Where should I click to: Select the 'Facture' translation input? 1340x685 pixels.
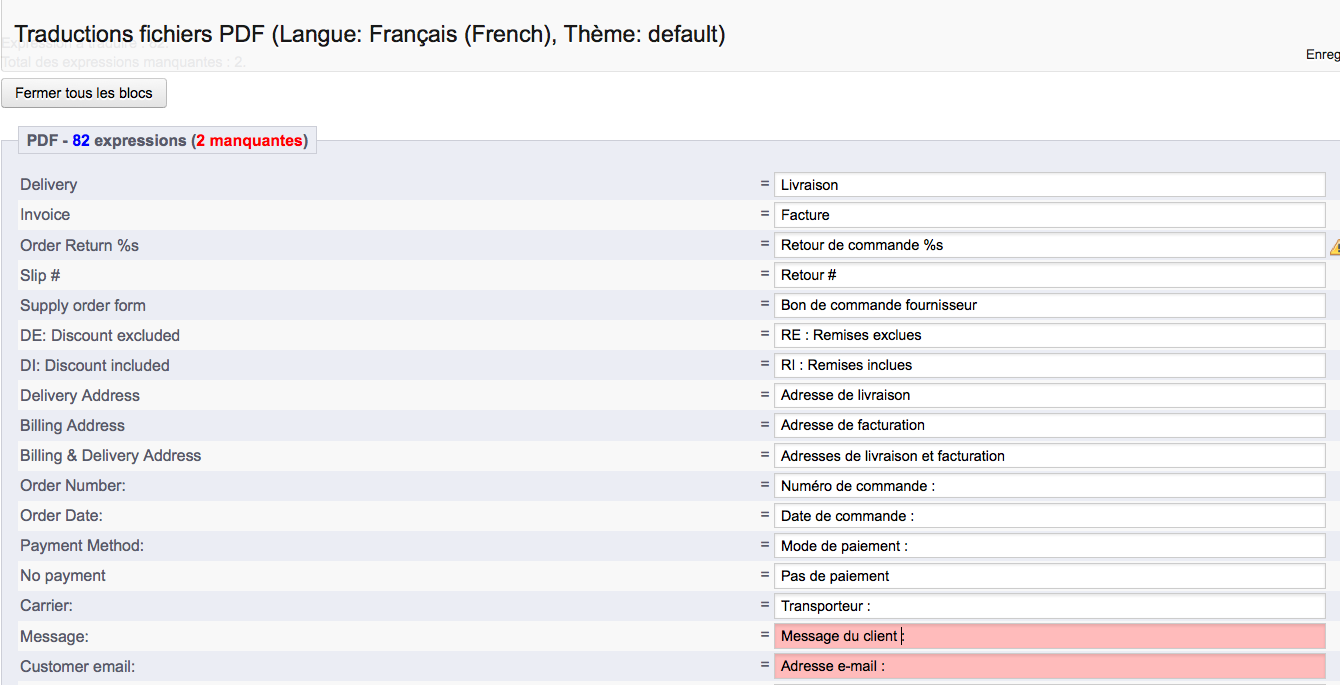coord(1049,215)
